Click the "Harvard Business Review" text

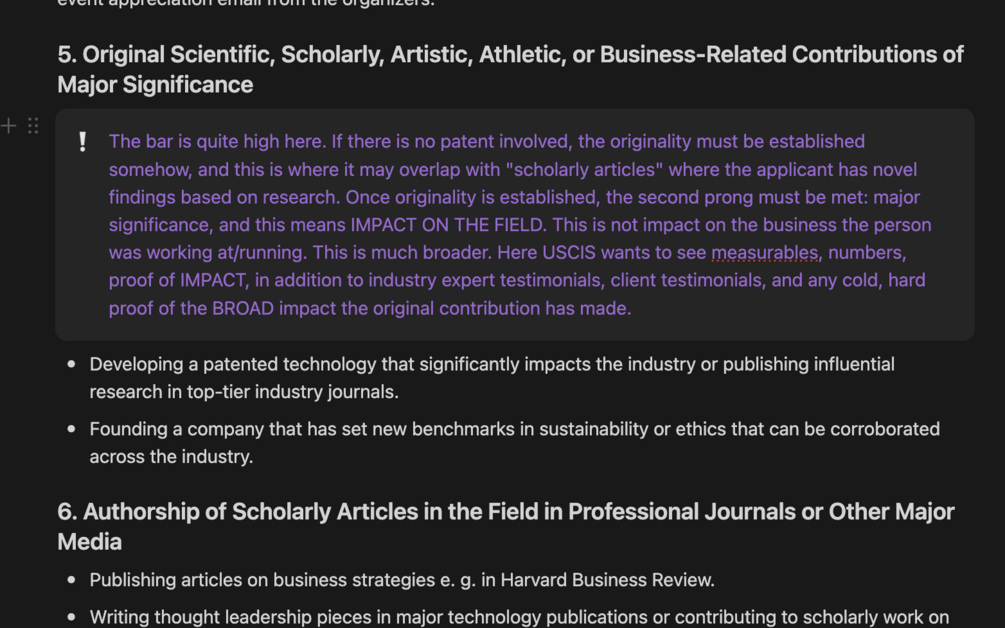[x=607, y=580]
